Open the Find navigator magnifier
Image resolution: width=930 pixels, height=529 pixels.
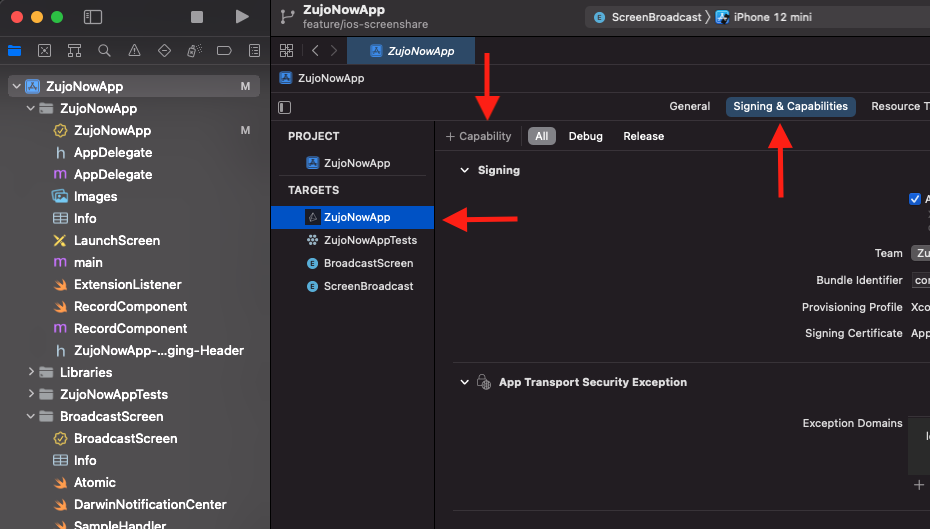(104, 51)
